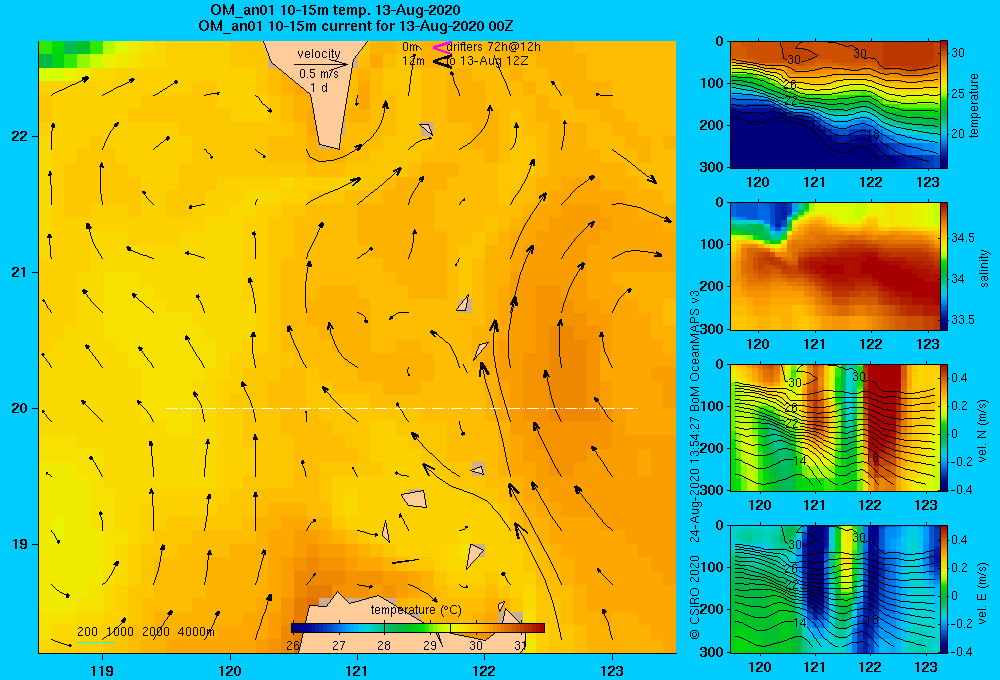The height and width of the screenshot is (680, 1000).
Task: Click the 'temperature (°C)' colorbar title
Action: pos(416,610)
